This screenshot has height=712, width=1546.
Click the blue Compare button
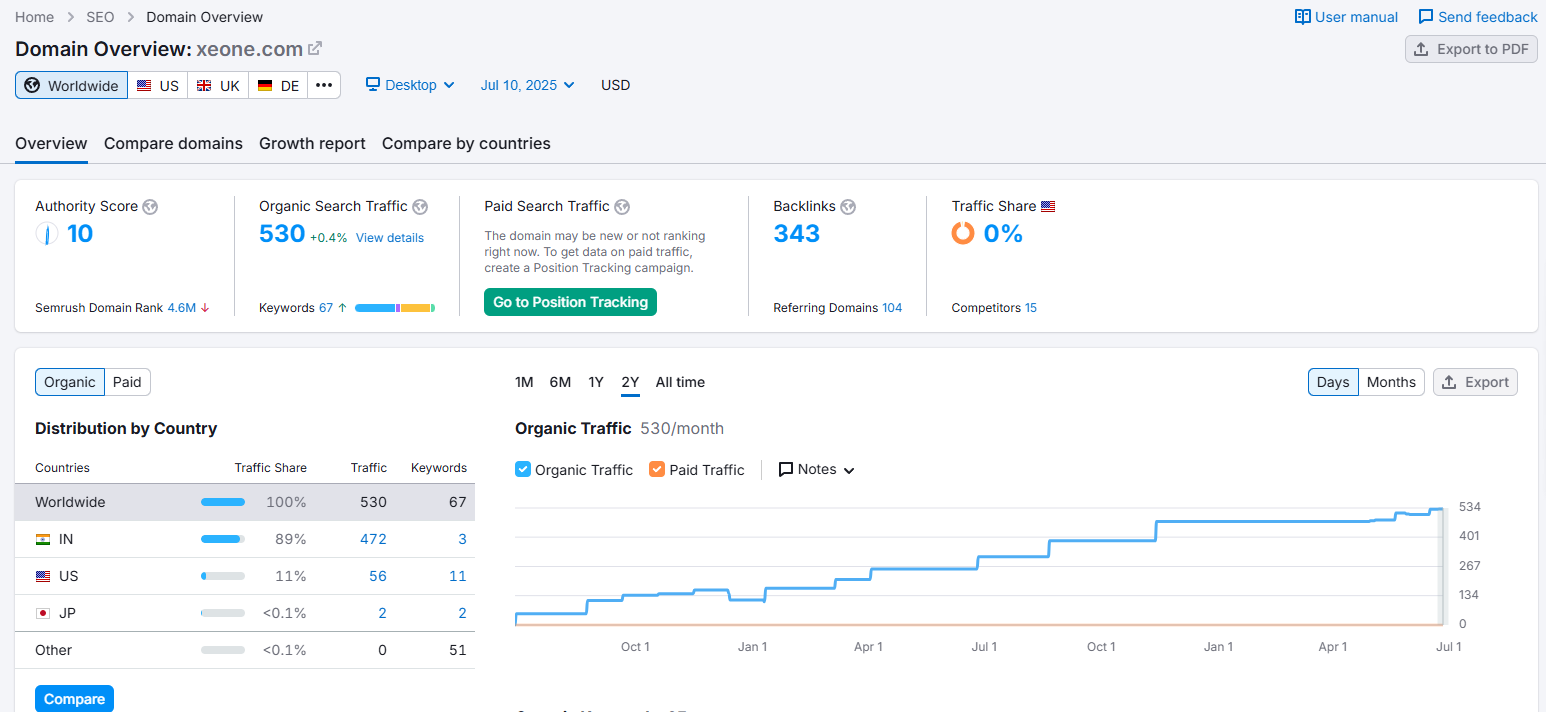point(74,699)
